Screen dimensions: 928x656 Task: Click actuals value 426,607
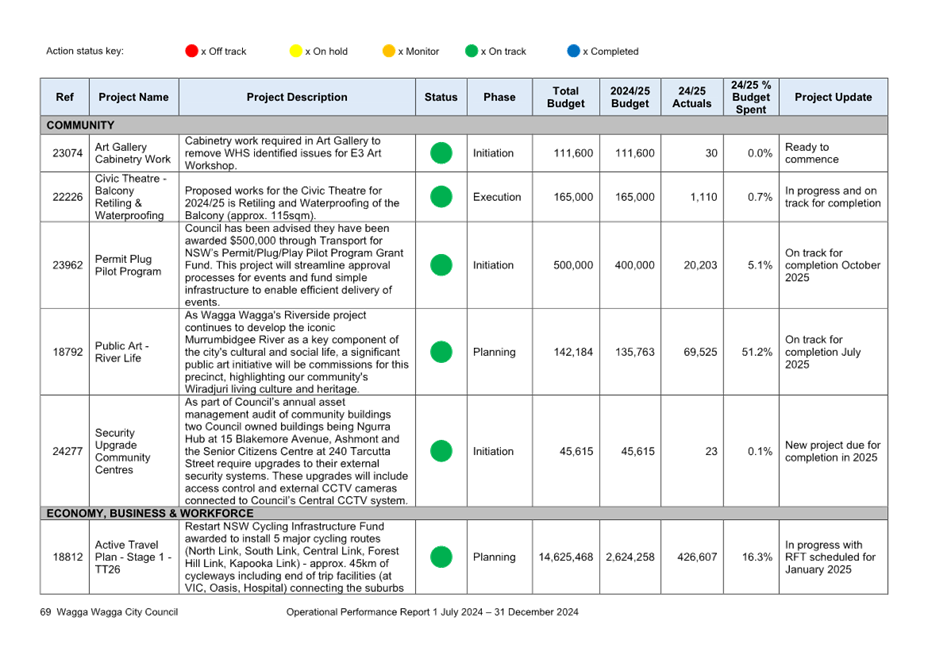click(697, 557)
